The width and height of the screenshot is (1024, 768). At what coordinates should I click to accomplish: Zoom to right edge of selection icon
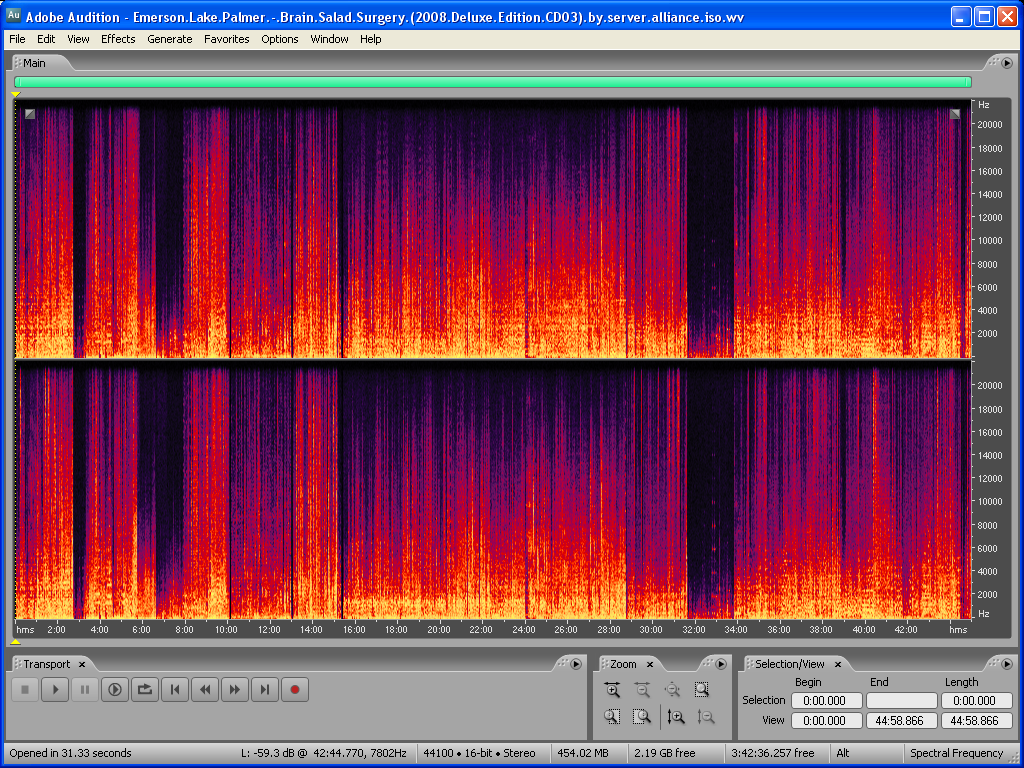click(x=642, y=717)
